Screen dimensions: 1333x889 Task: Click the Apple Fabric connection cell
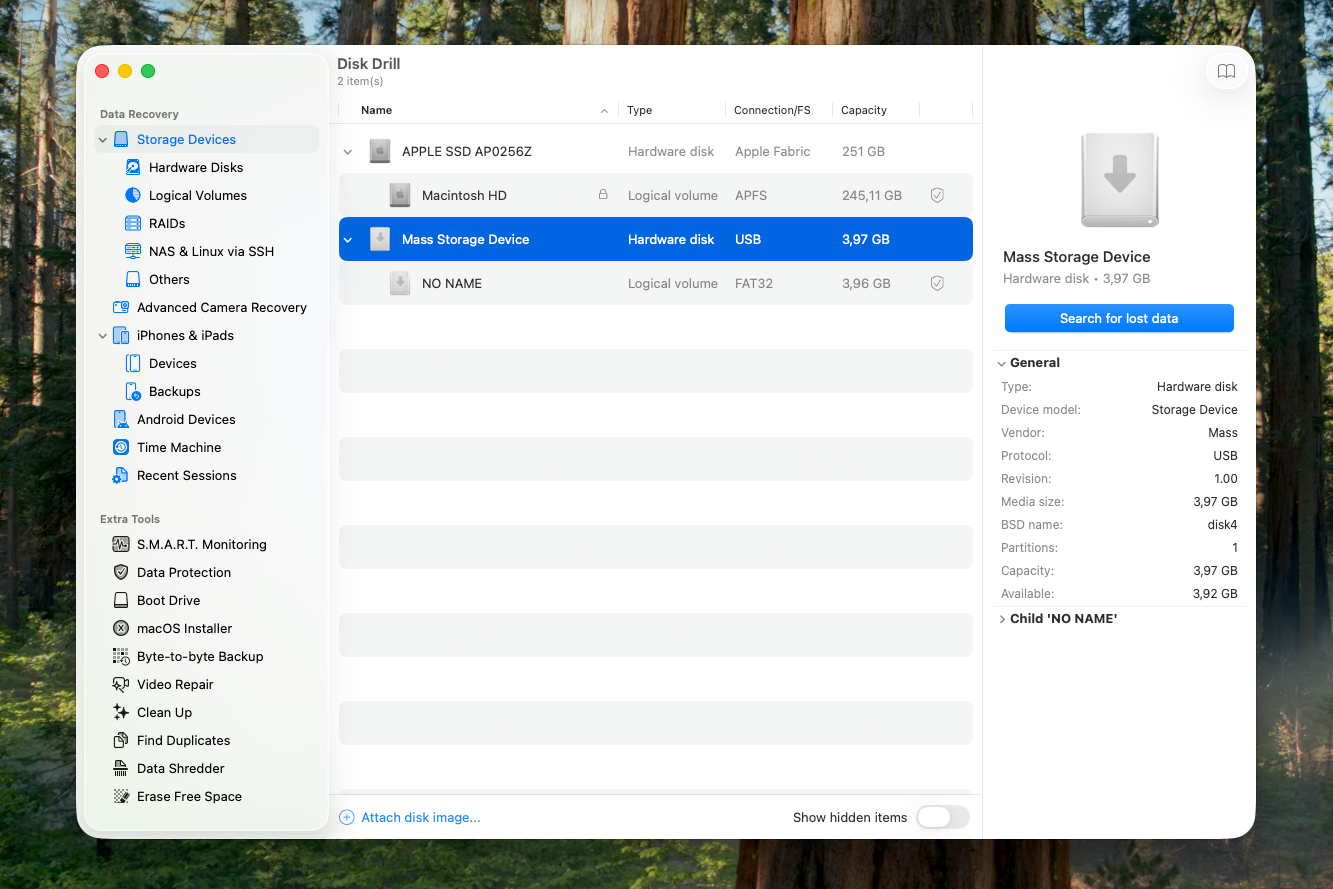click(773, 151)
